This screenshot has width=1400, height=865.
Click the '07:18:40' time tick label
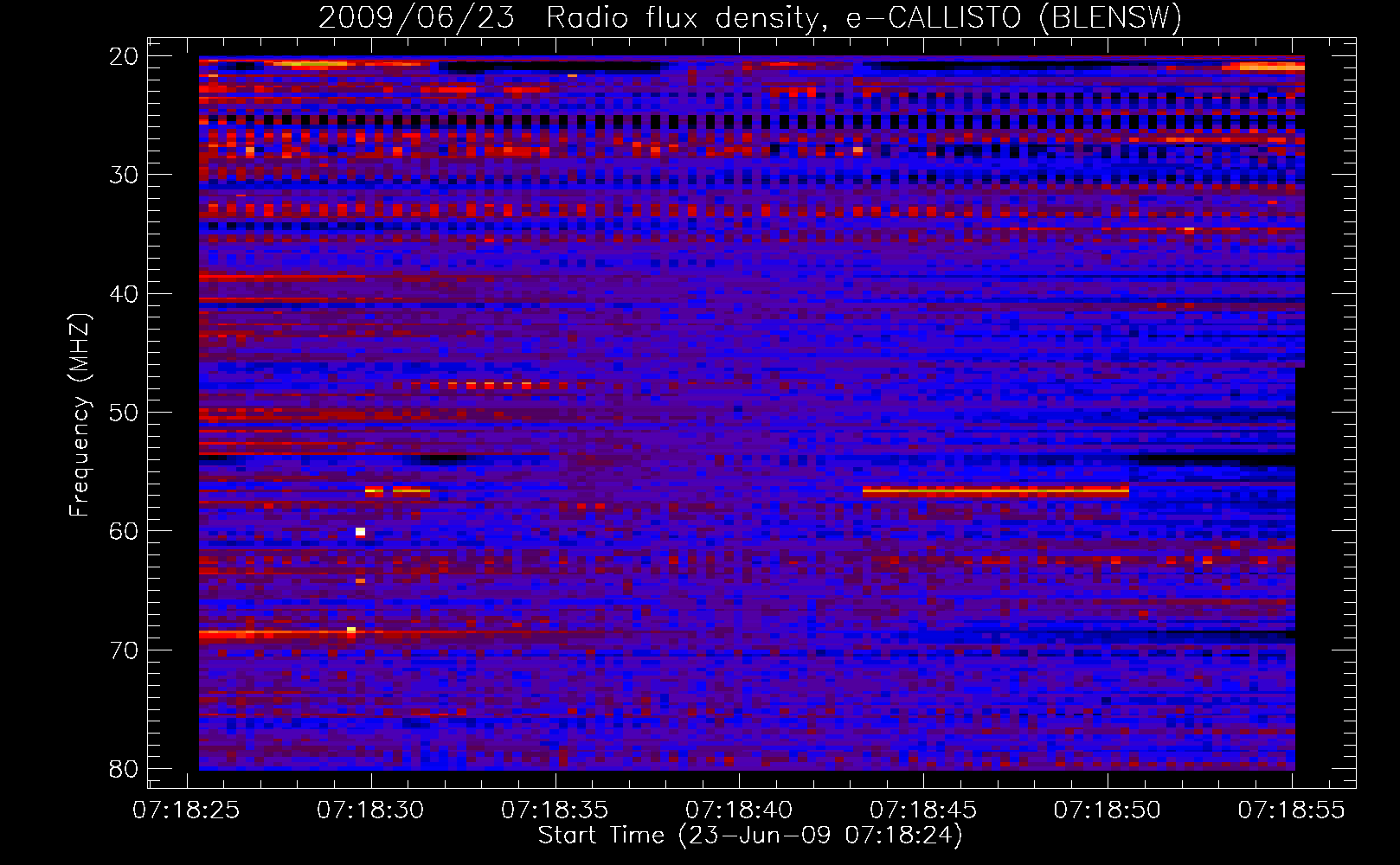739,811
